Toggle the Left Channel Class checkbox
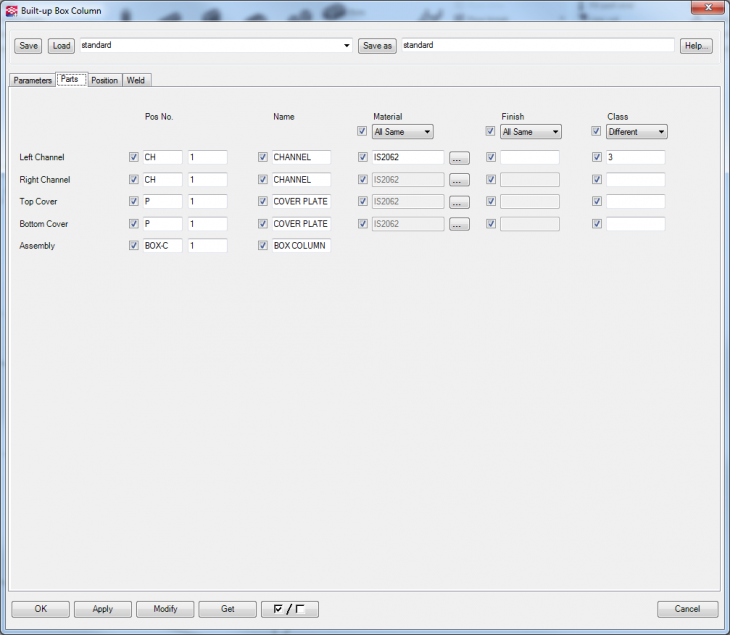Screen dimensions: 730x635 tap(597, 157)
